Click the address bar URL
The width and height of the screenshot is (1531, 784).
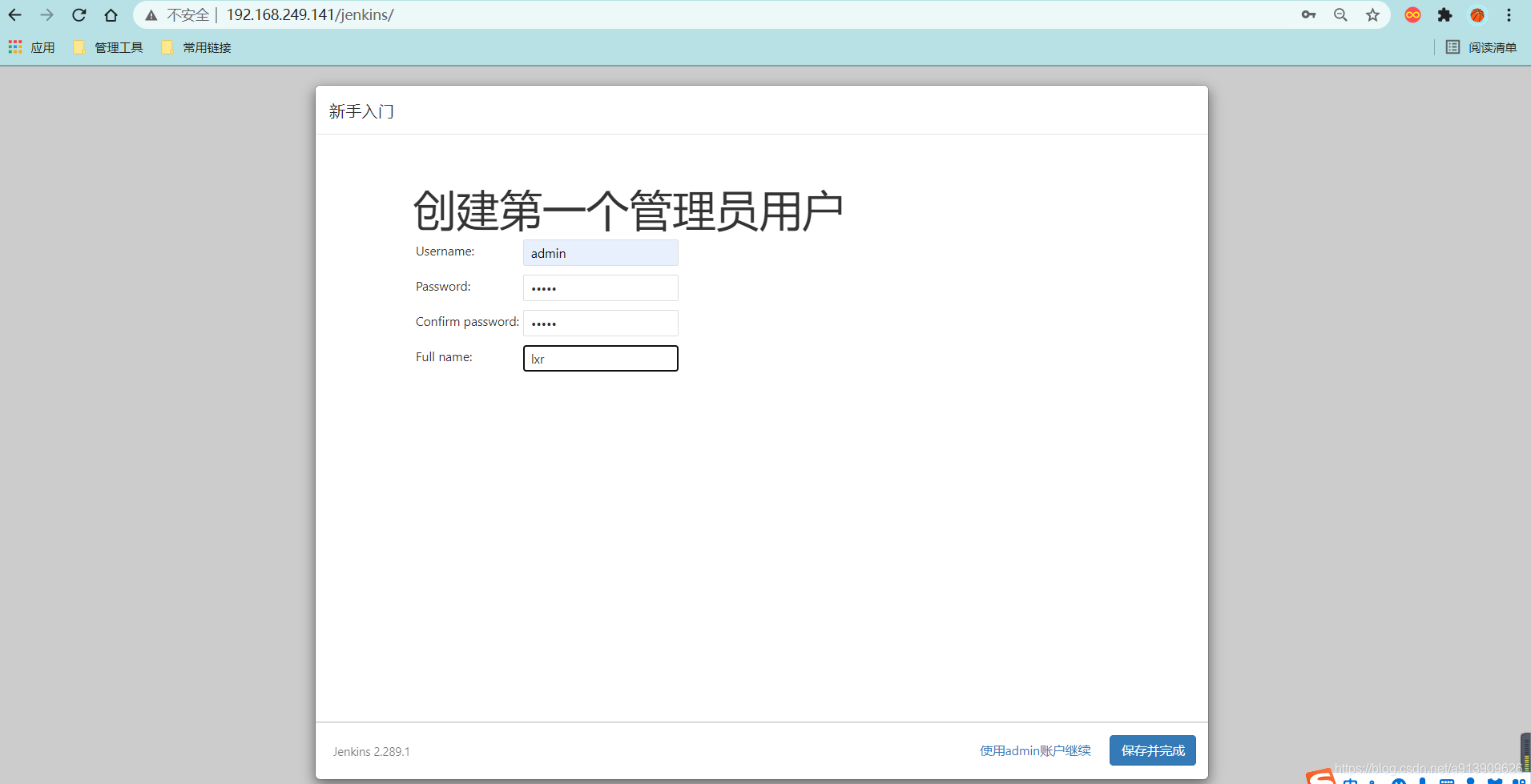point(310,15)
